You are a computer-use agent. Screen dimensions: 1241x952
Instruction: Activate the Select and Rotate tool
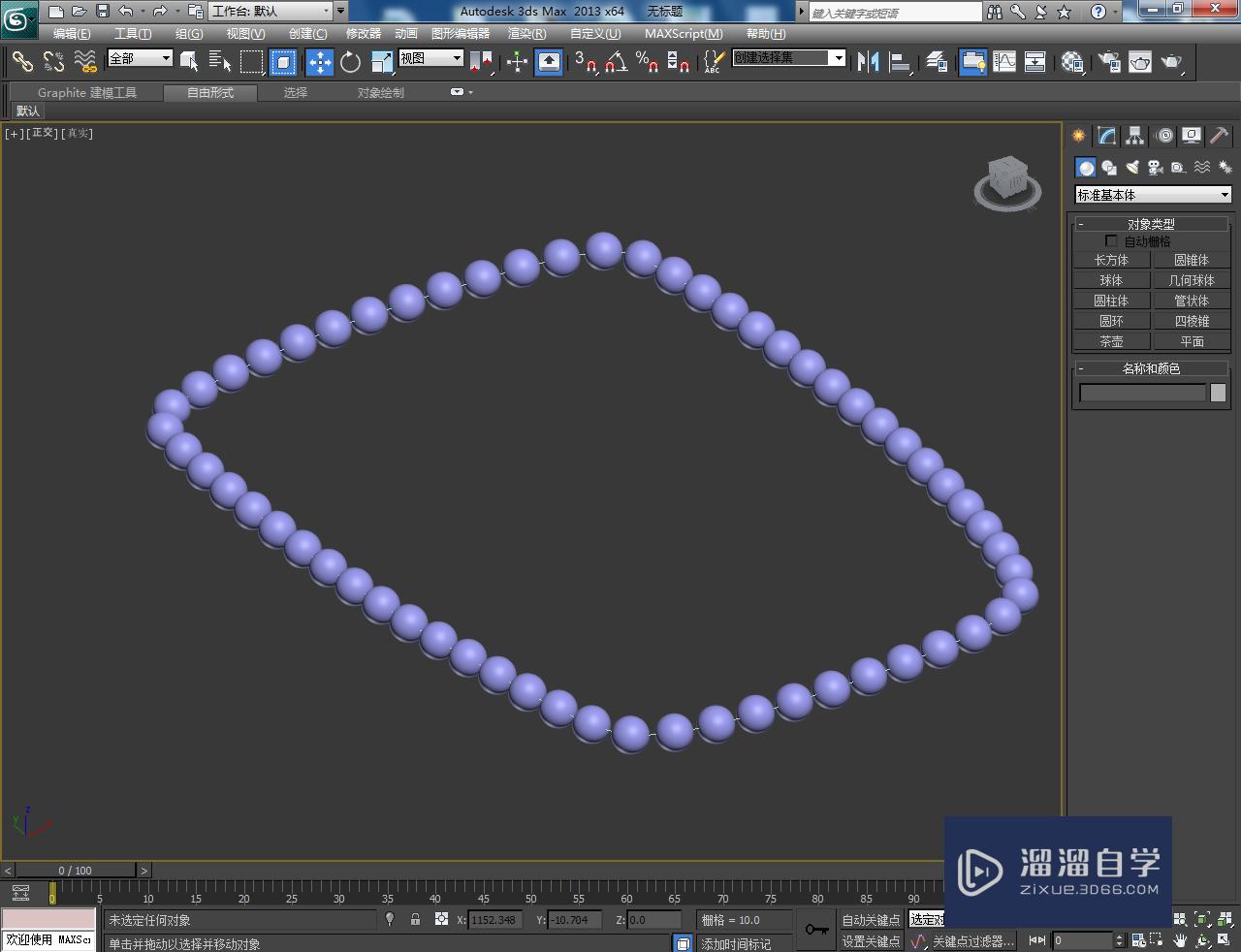350,62
